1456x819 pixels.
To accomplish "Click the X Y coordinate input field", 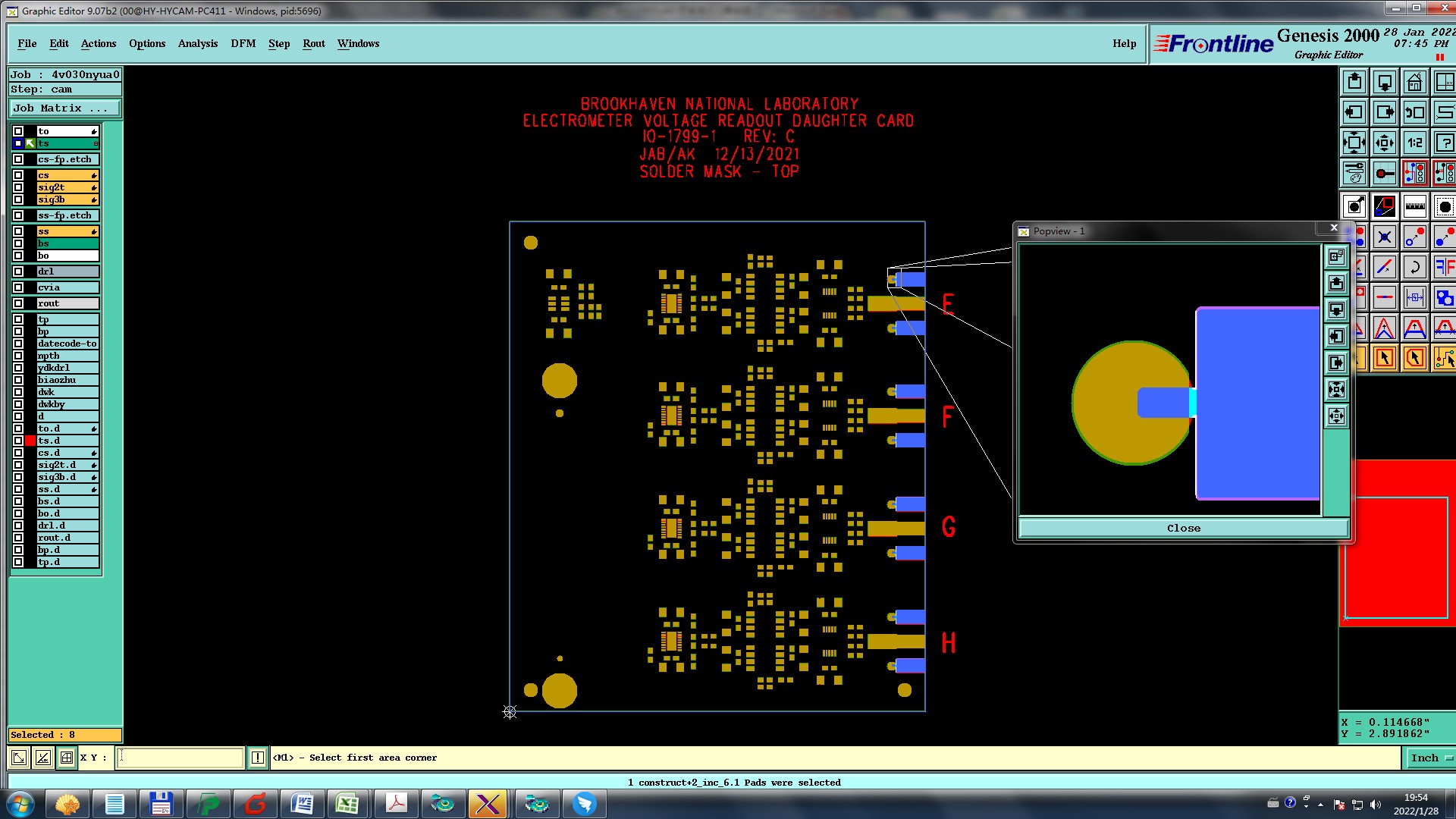I will tap(180, 758).
